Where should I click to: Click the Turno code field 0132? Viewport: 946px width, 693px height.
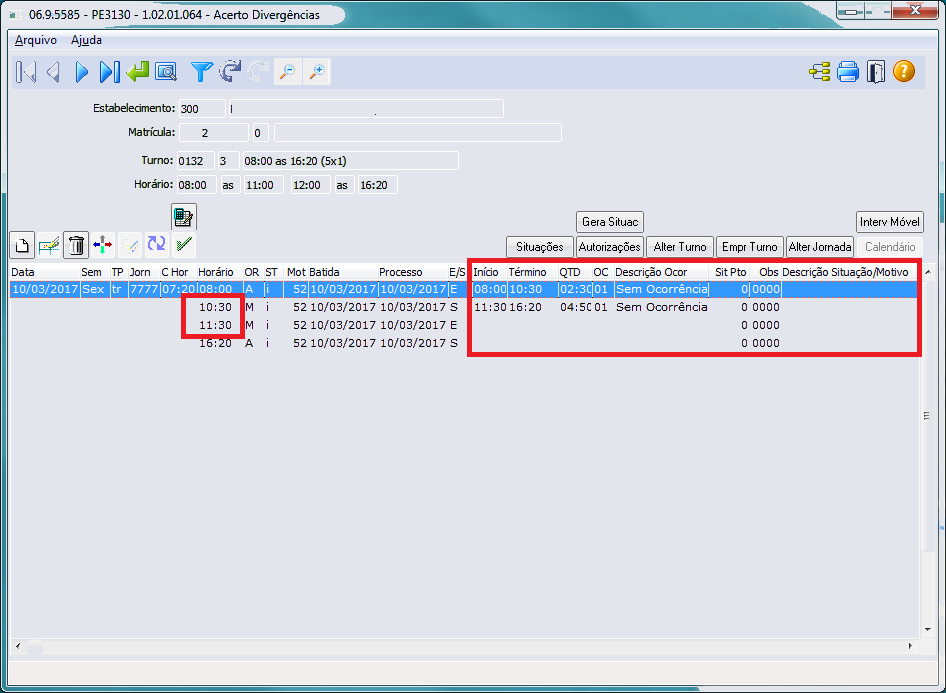(x=196, y=161)
